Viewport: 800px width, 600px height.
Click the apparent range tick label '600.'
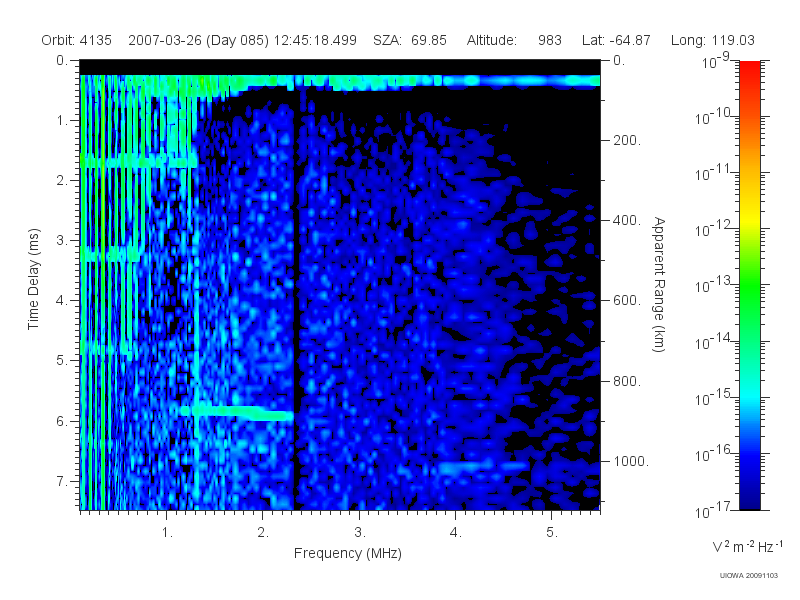pyautogui.click(x=627, y=301)
